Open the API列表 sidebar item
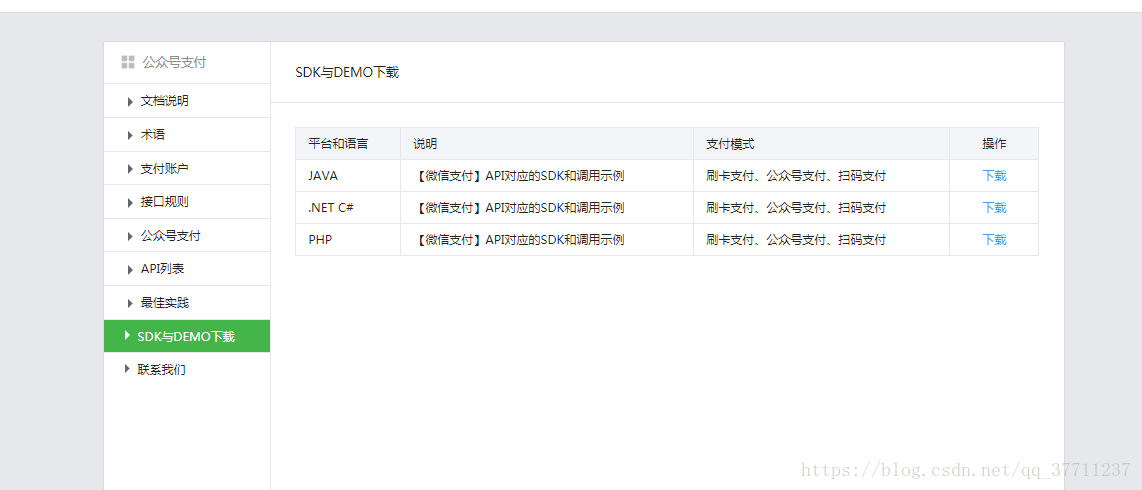 click(187, 269)
